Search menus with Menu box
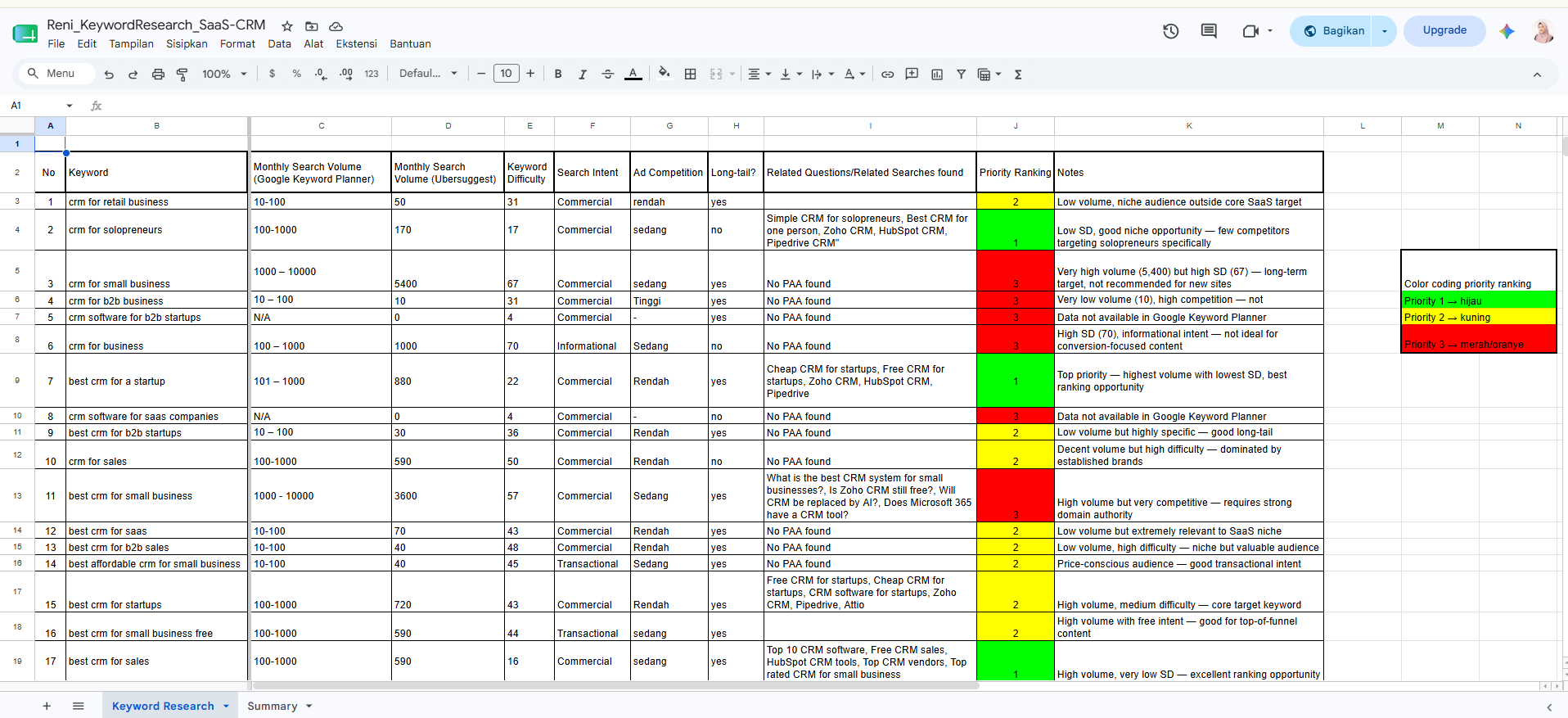Screen dimensions: 1568x718 pyautogui.click(x=57, y=74)
